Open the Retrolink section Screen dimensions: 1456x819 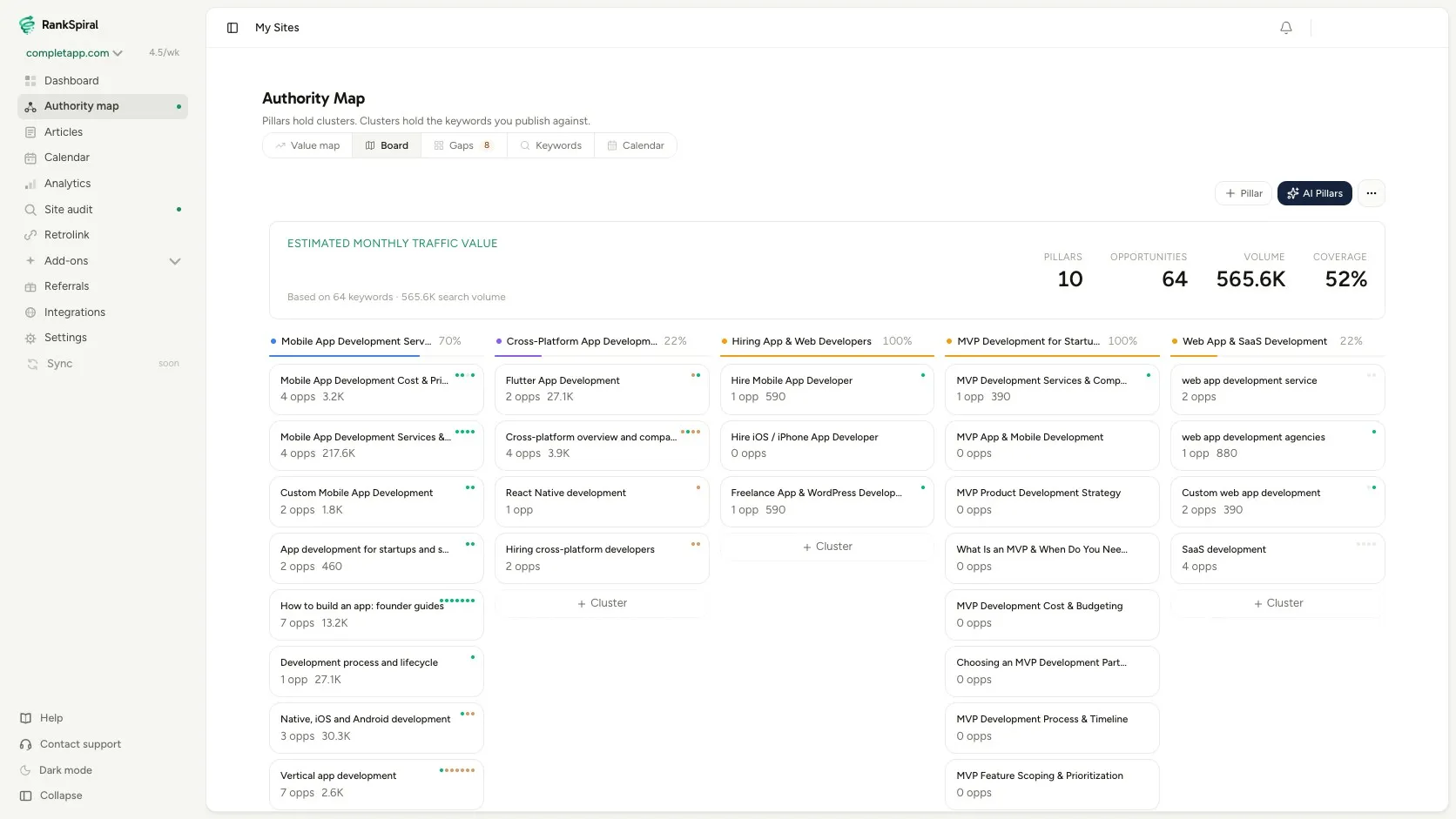click(103, 235)
